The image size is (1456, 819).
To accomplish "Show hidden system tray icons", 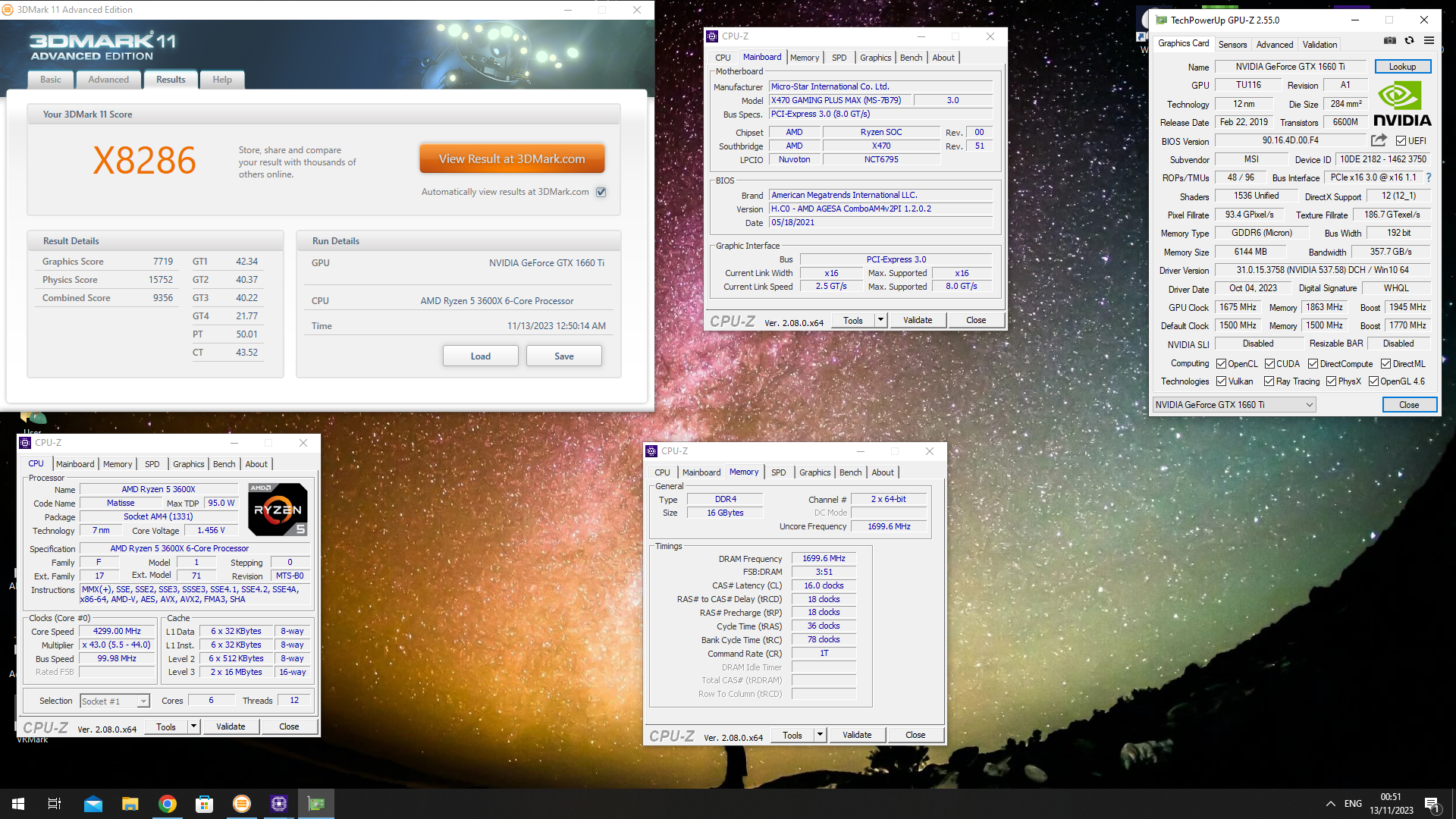I will (1331, 804).
